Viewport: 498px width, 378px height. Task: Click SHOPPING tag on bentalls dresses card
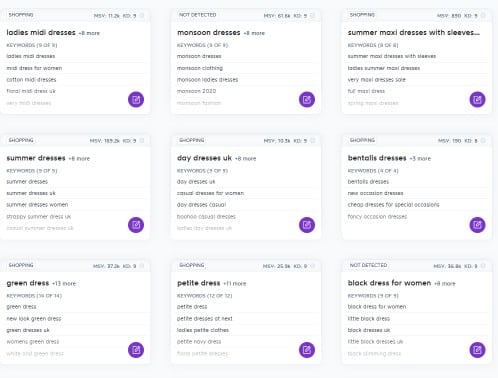pyautogui.click(x=362, y=140)
